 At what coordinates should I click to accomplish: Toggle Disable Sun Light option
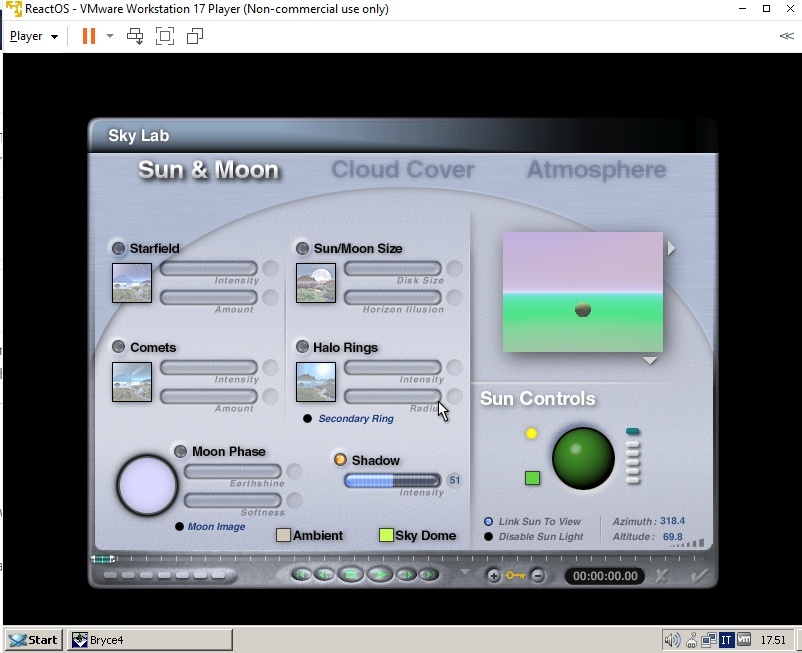488,537
